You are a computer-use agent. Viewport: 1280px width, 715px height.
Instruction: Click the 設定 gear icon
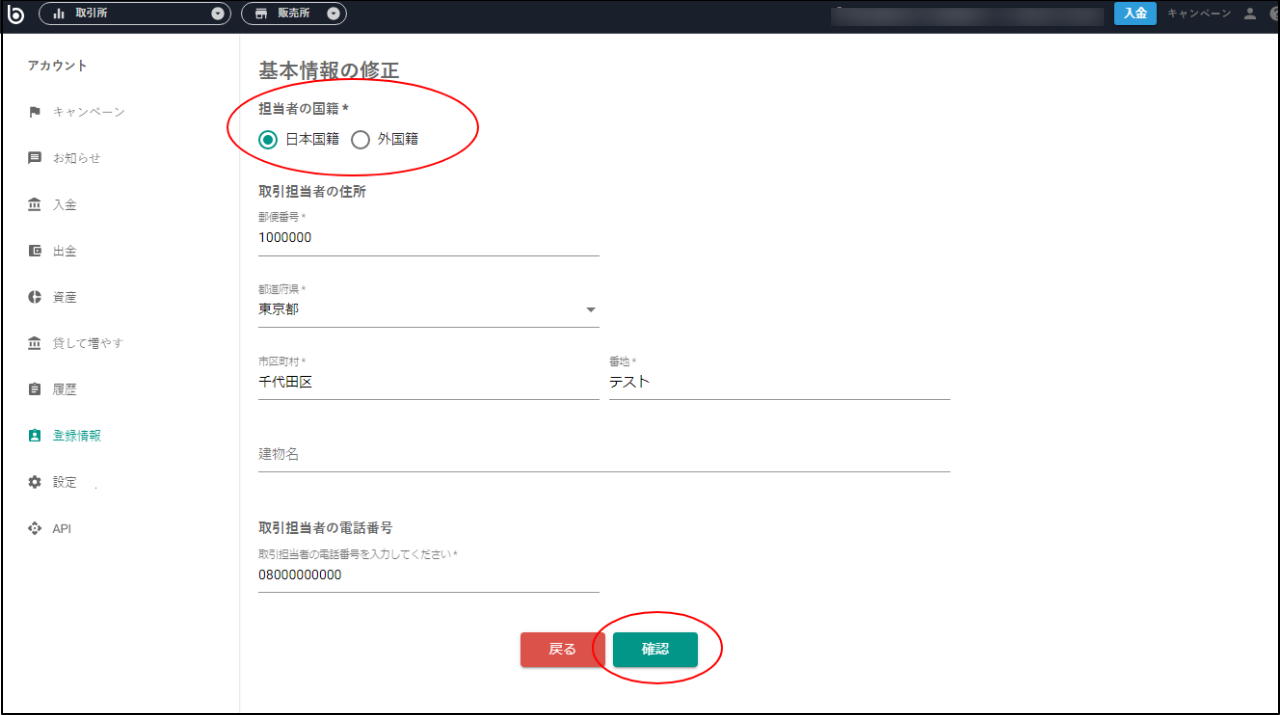tap(35, 482)
